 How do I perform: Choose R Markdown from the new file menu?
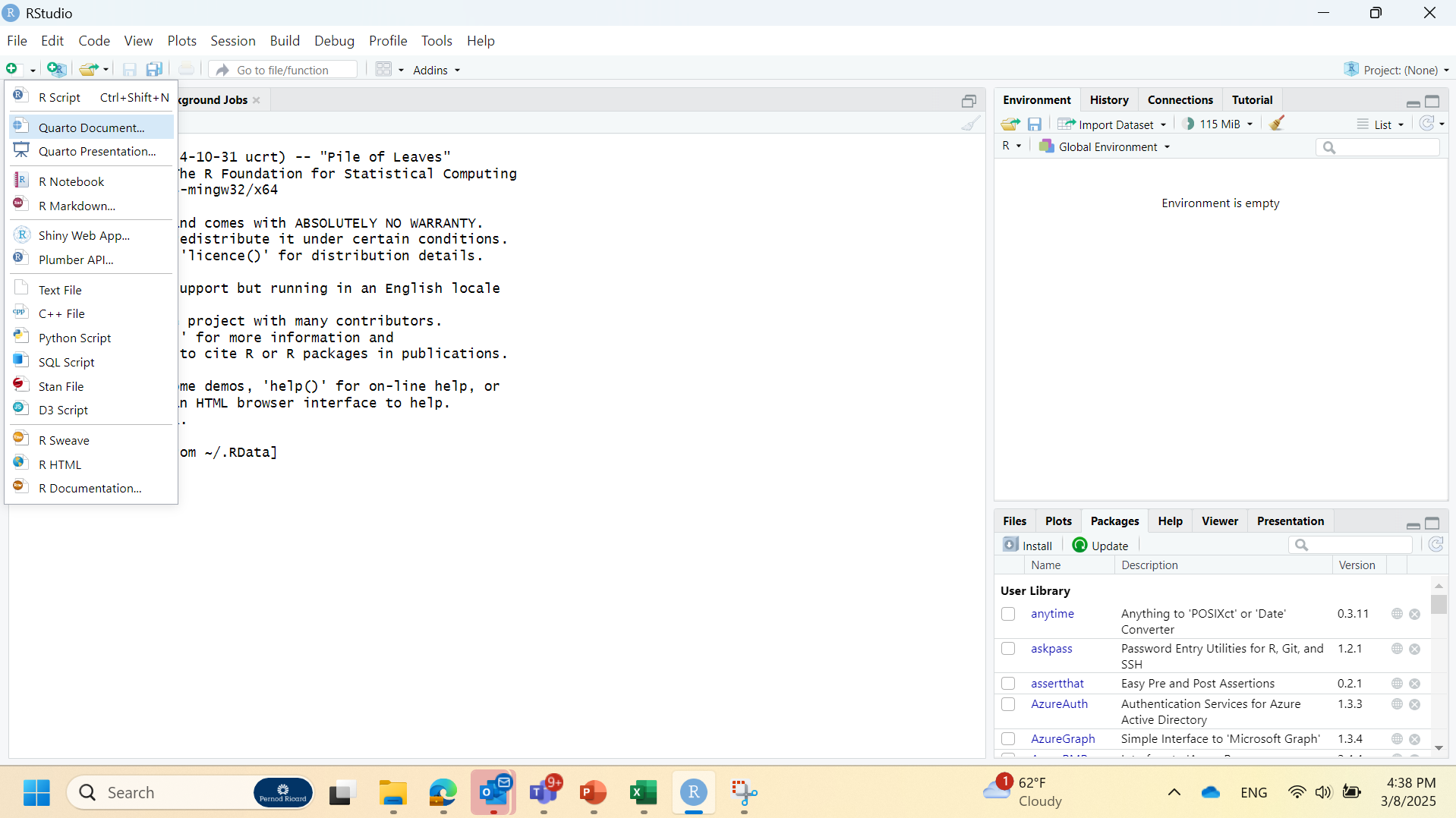[91, 206]
